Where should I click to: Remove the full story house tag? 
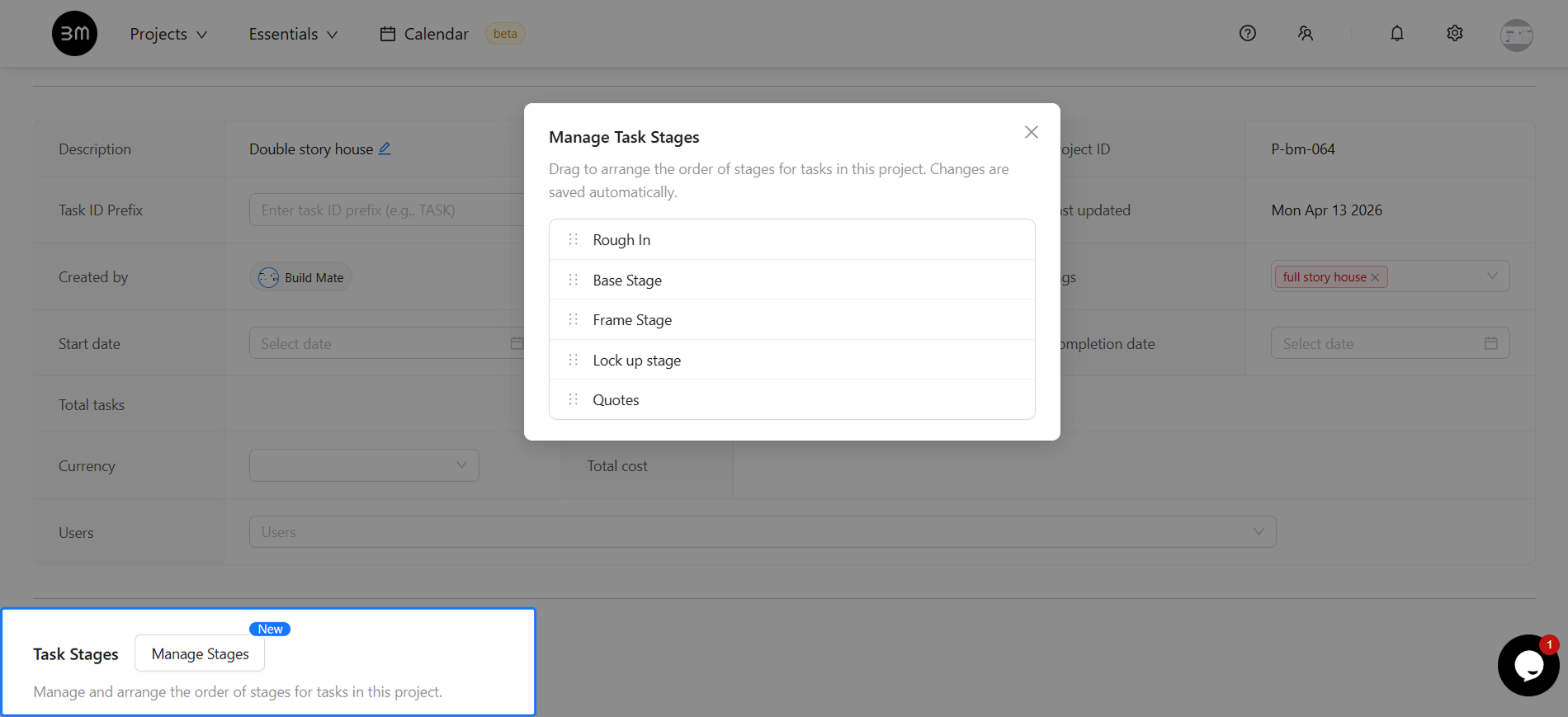coord(1375,277)
